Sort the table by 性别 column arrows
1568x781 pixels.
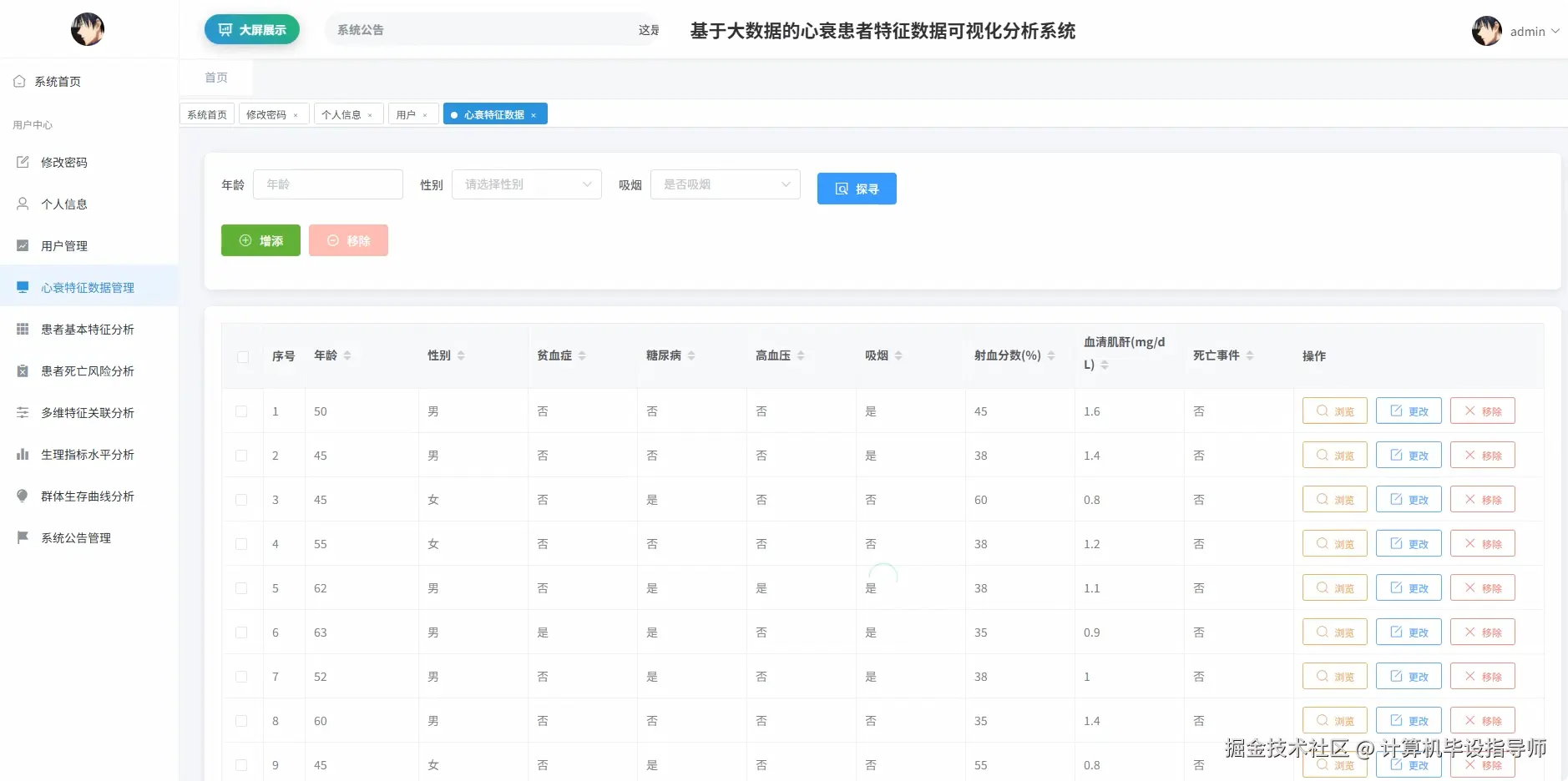point(461,355)
